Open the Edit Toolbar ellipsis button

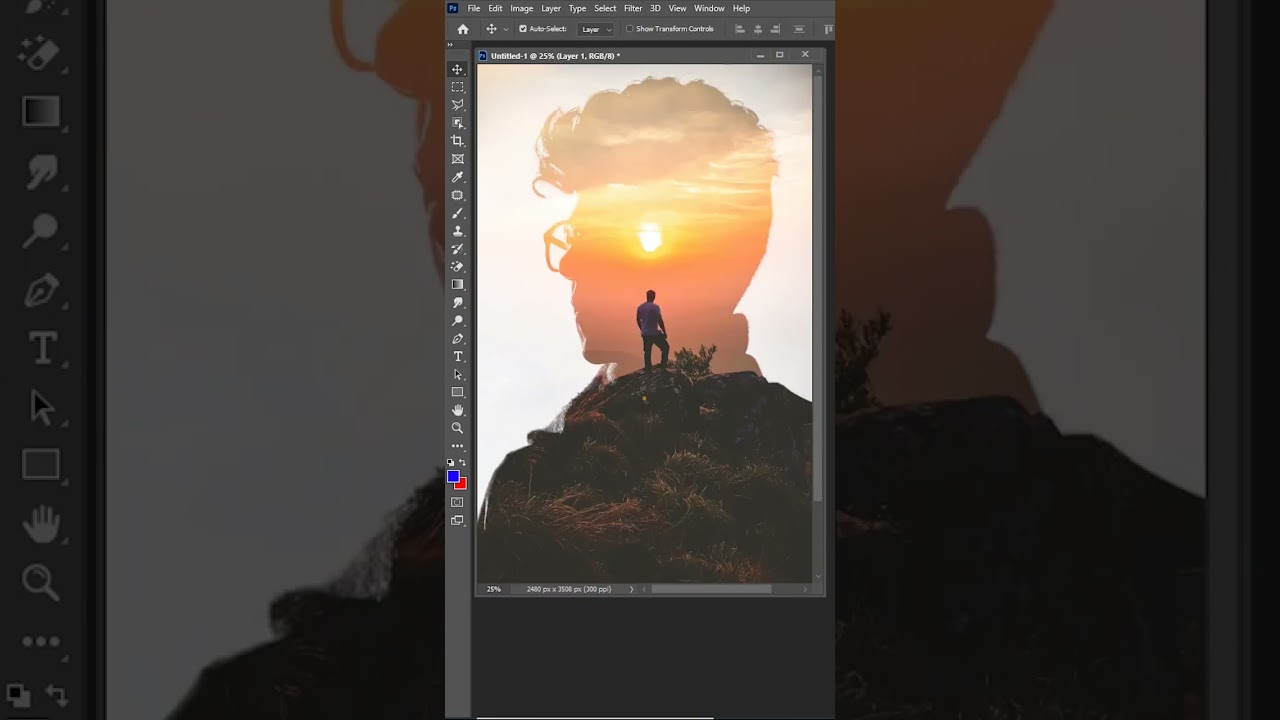(x=458, y=446)
